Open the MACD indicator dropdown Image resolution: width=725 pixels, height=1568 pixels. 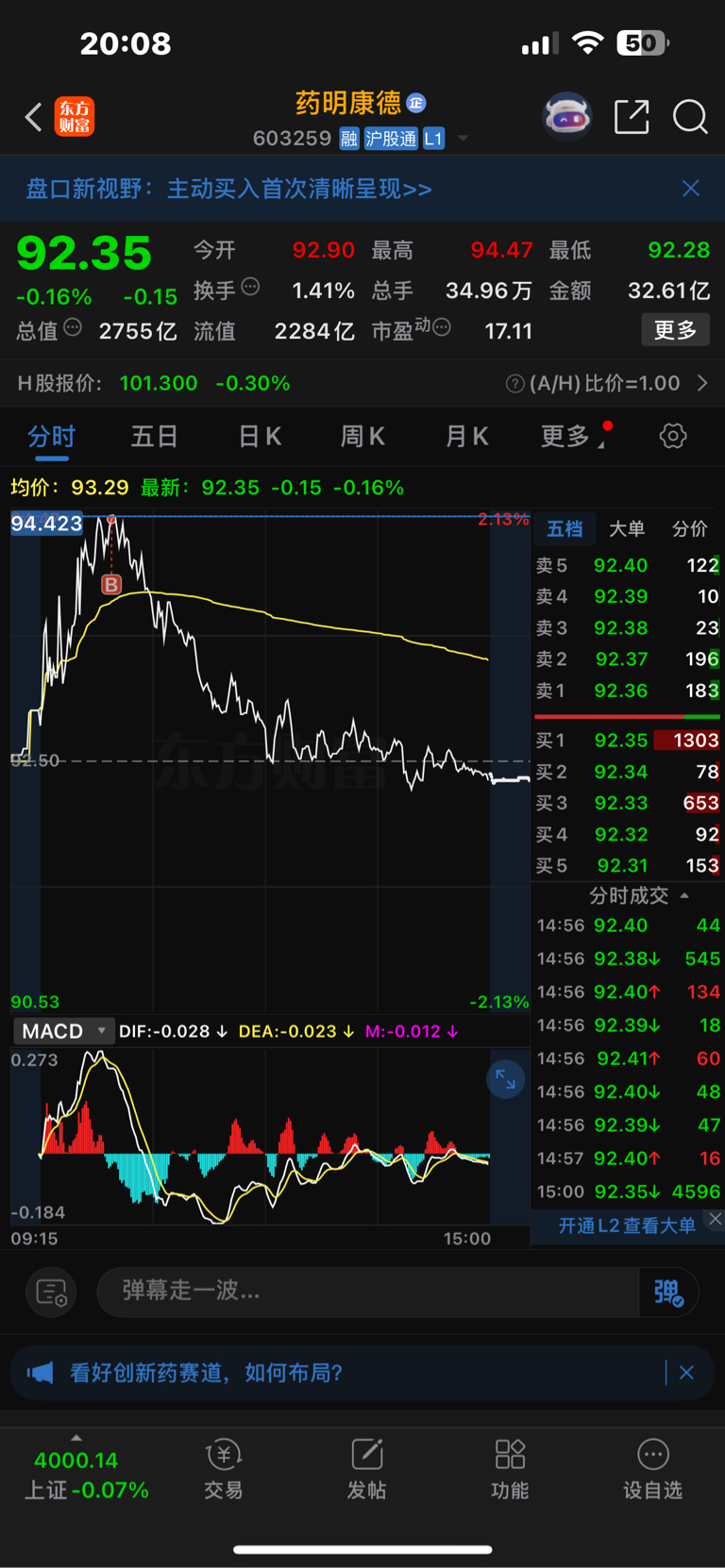[x=63, y=1031]
